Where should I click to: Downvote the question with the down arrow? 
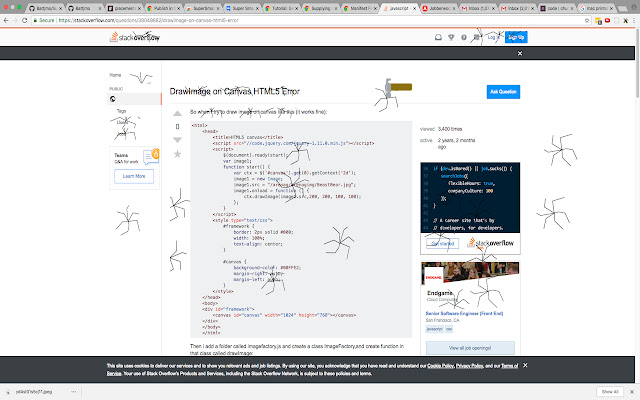[177, 140]
